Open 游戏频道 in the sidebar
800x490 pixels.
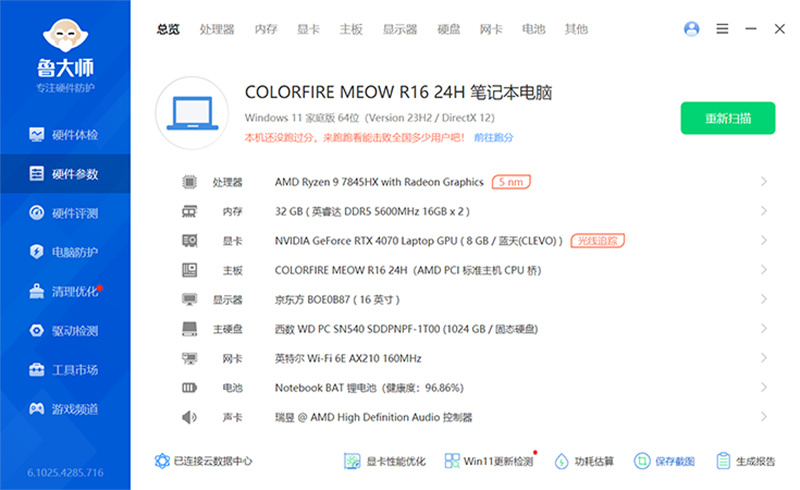pos(65,409)
